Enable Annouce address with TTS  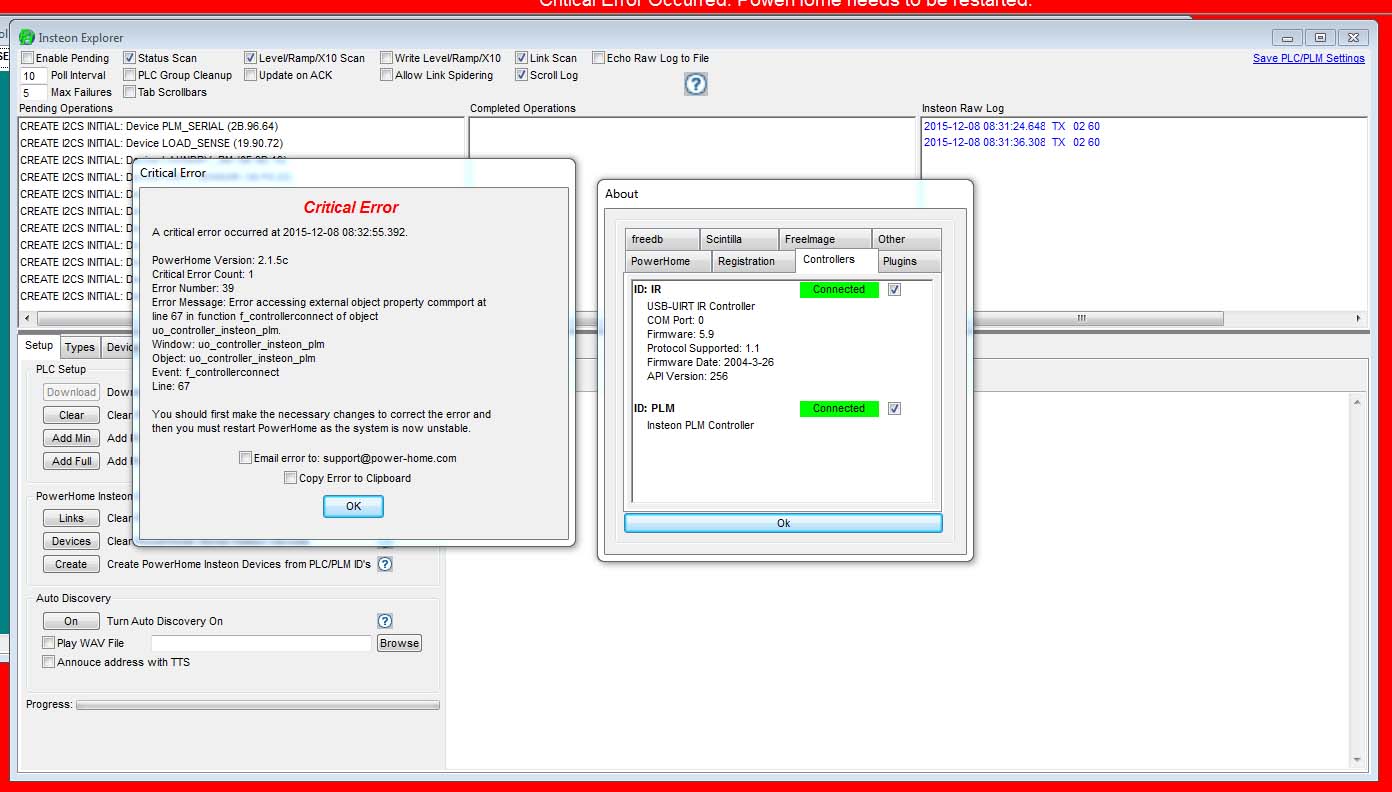point(48,662)
